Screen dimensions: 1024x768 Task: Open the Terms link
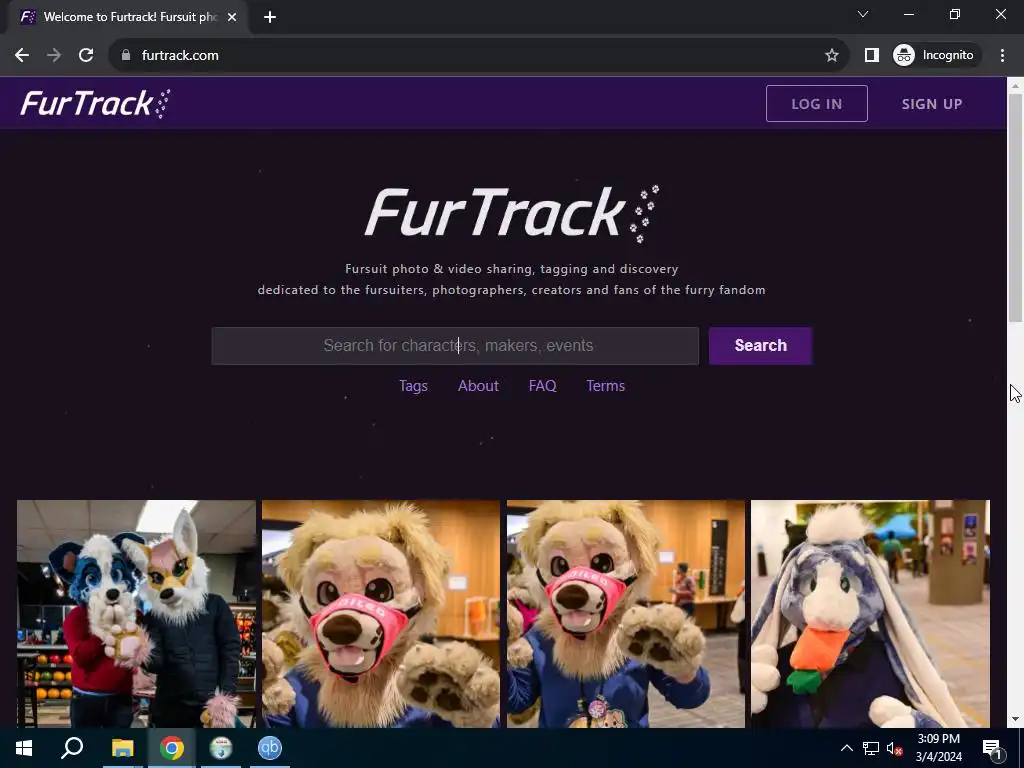[605, 386]
